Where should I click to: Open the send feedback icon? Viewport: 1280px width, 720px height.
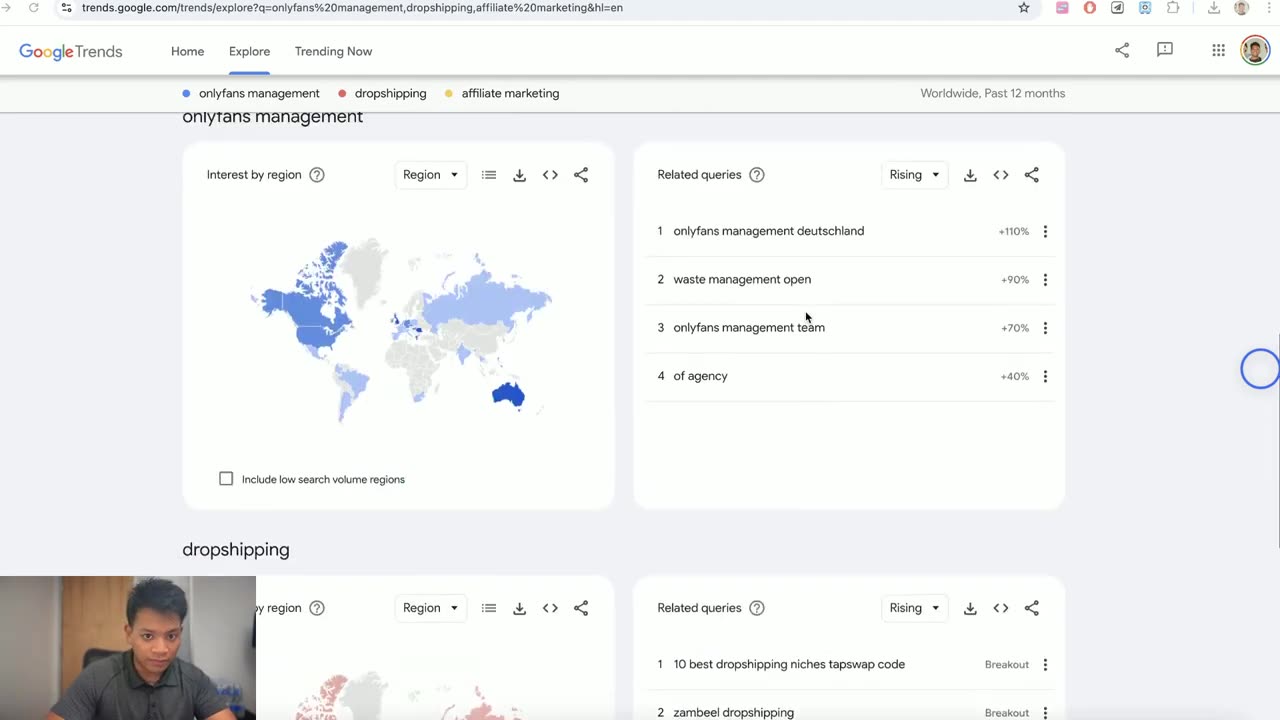click(1165, 50)
